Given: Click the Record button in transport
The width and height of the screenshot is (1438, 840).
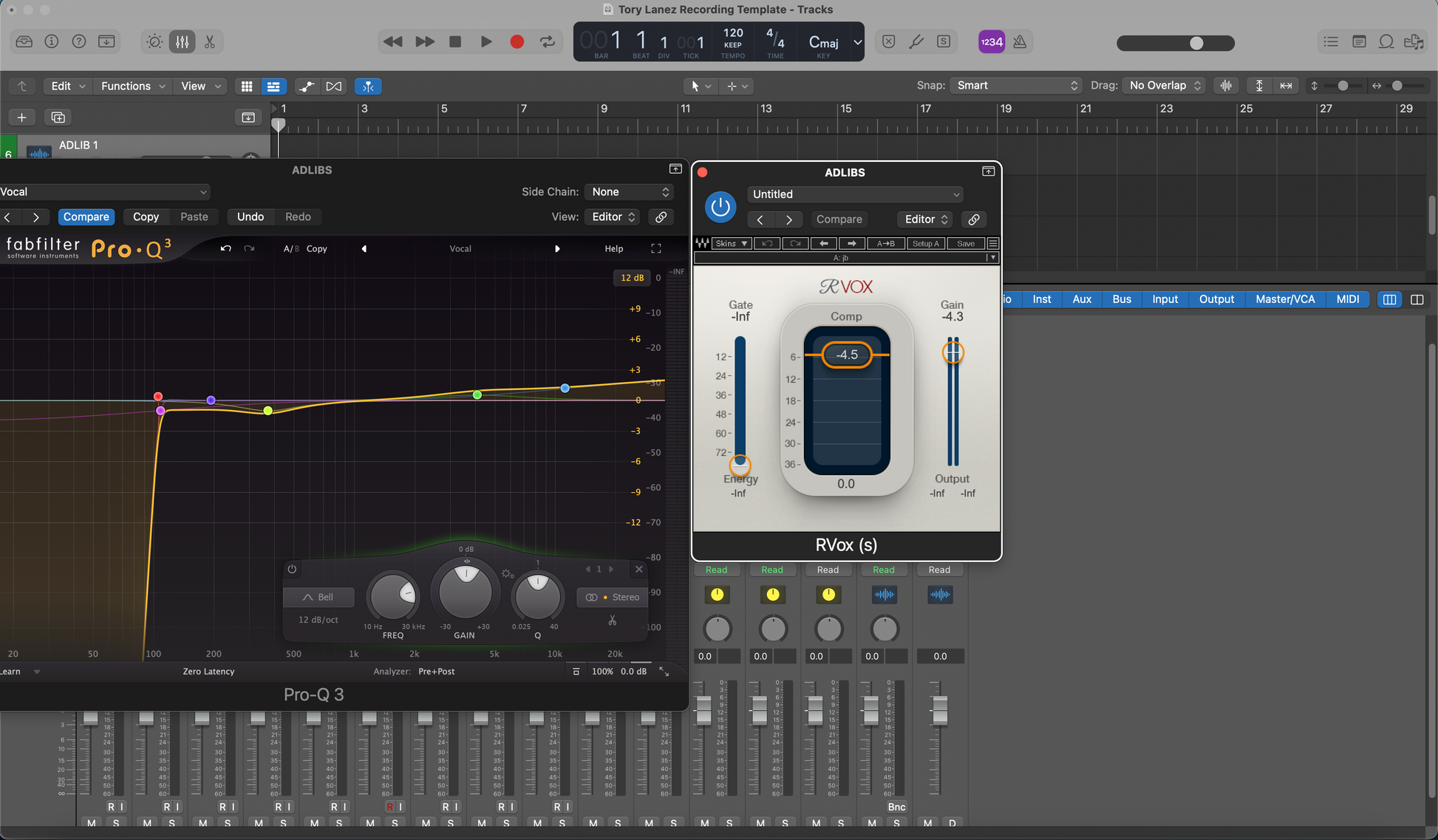Looking at the screenshot, I should click(x=517, y=42).
